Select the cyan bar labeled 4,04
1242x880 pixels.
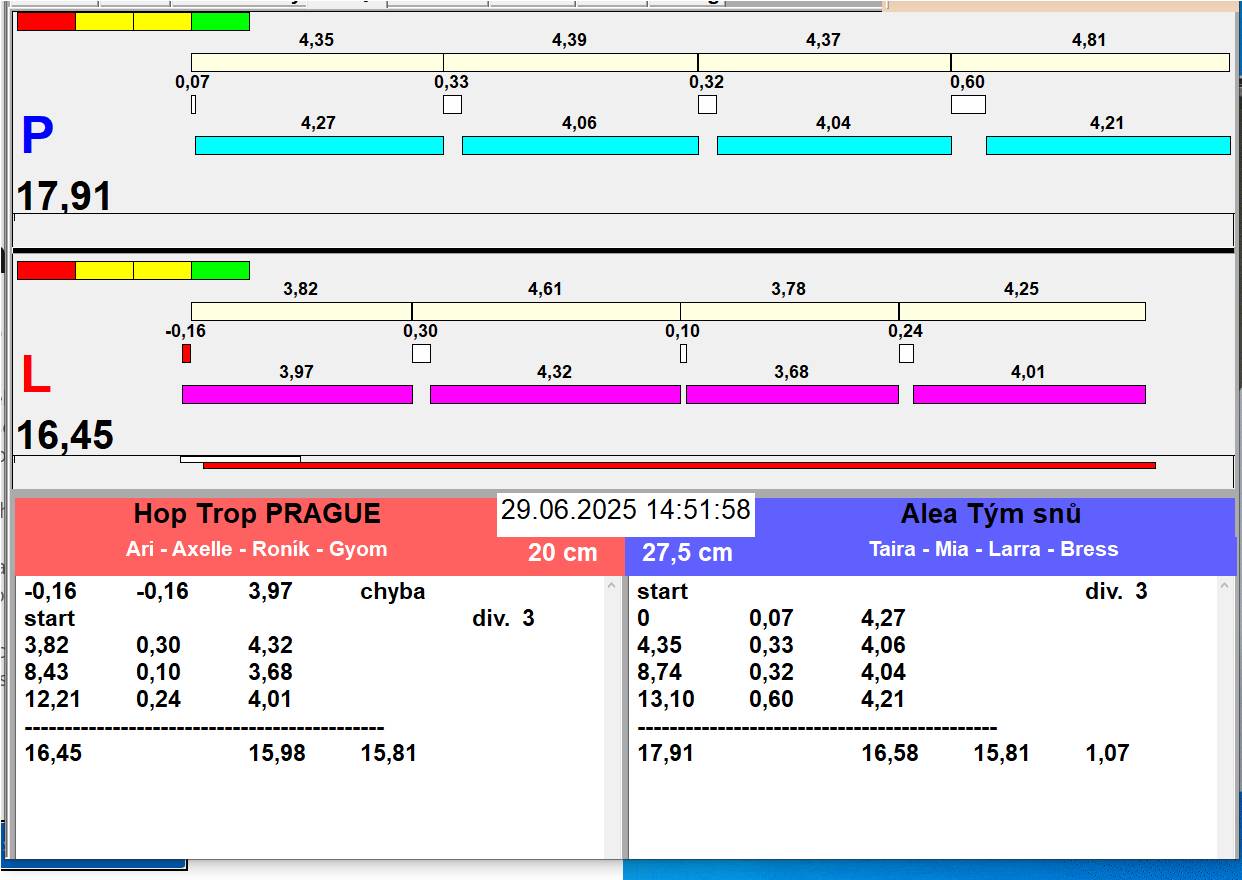coord(834,145)
